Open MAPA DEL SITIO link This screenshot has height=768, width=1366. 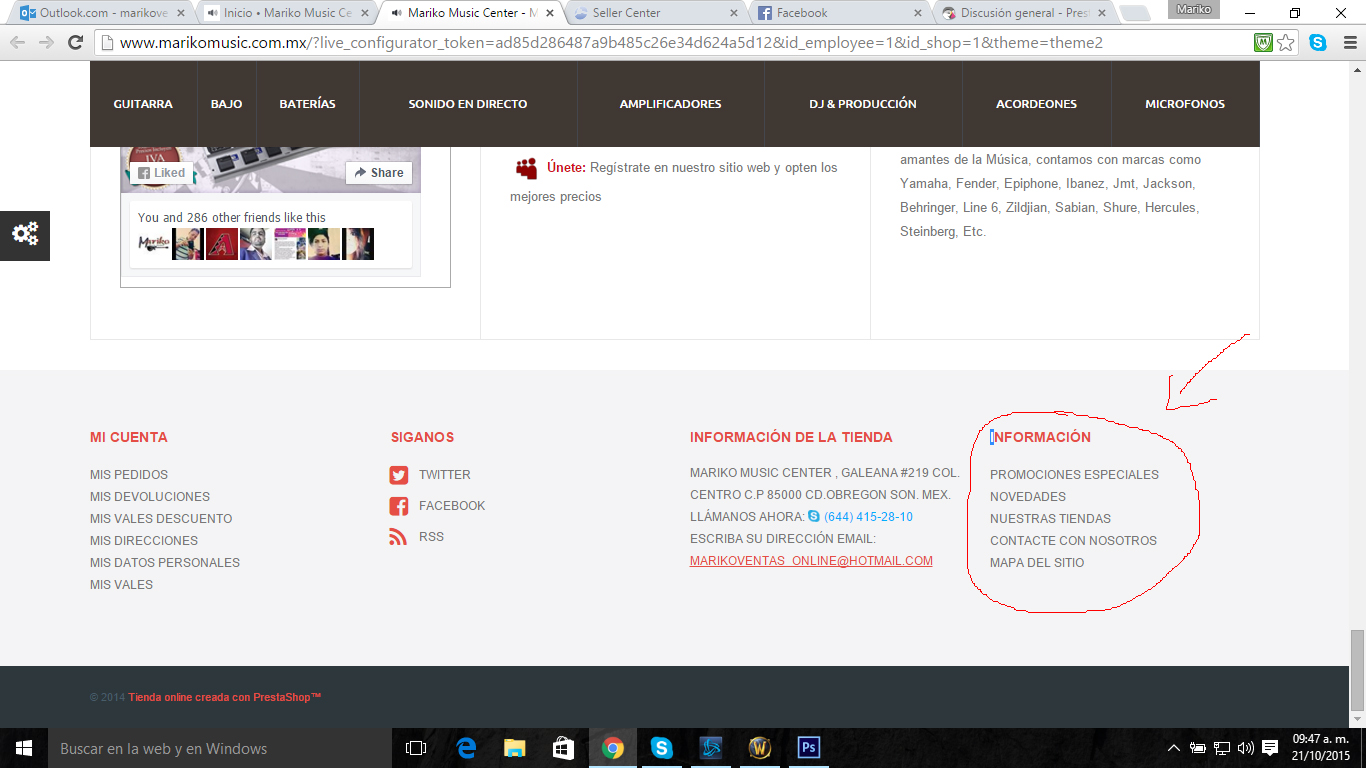1037,563
